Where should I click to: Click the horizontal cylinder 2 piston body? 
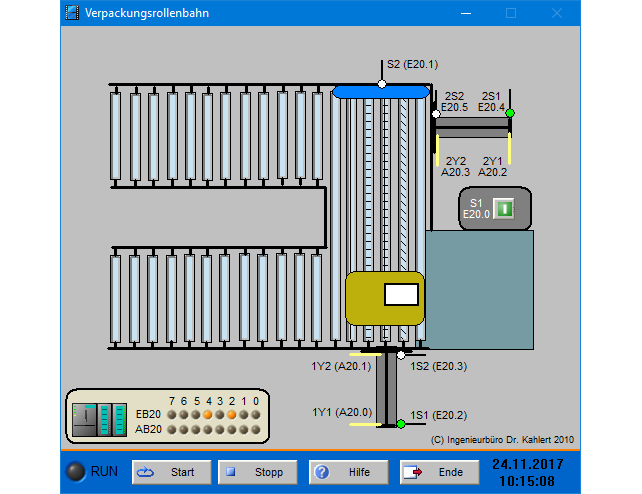click(x=472, y=128)
